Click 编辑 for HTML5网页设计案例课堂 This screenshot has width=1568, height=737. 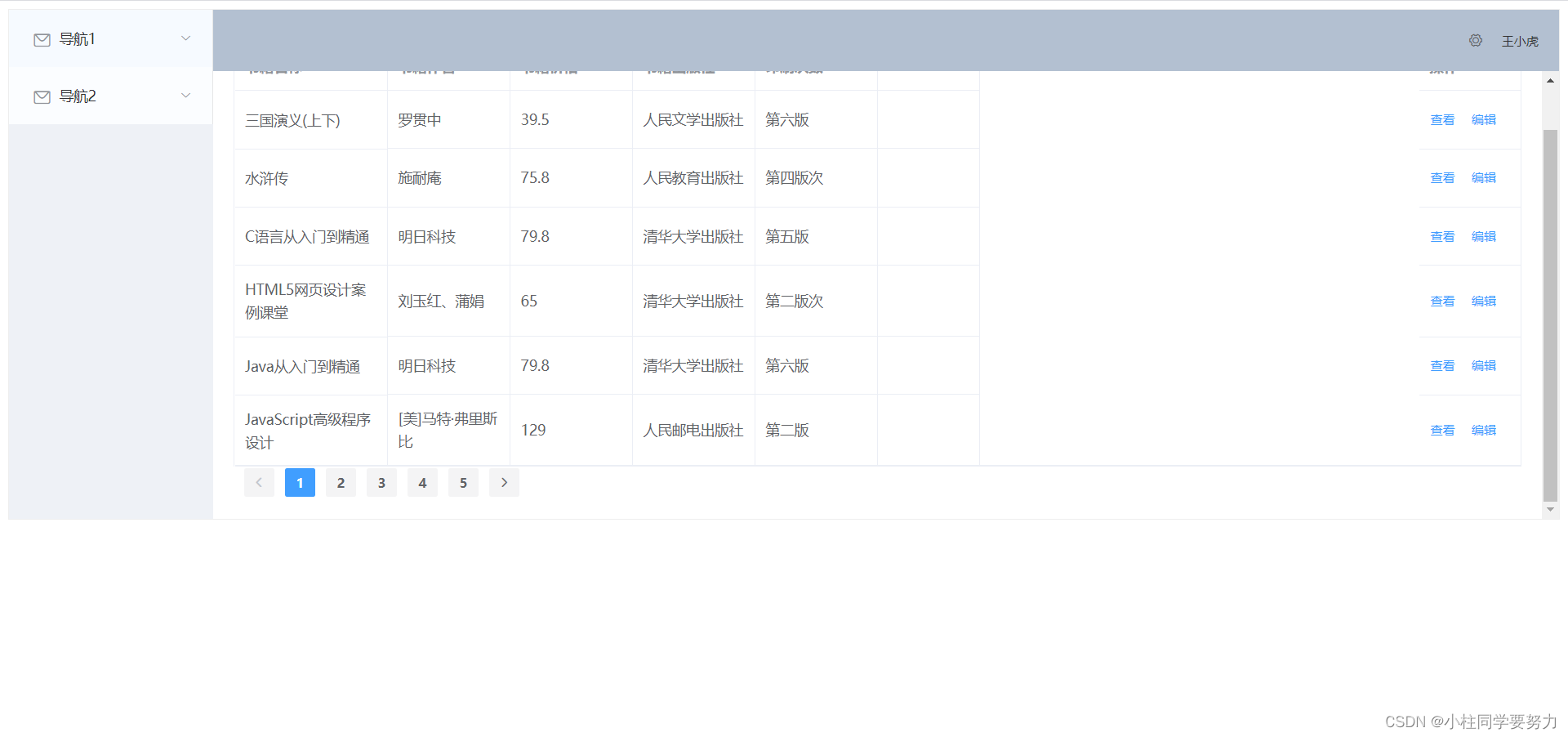tap(1484, 301)
